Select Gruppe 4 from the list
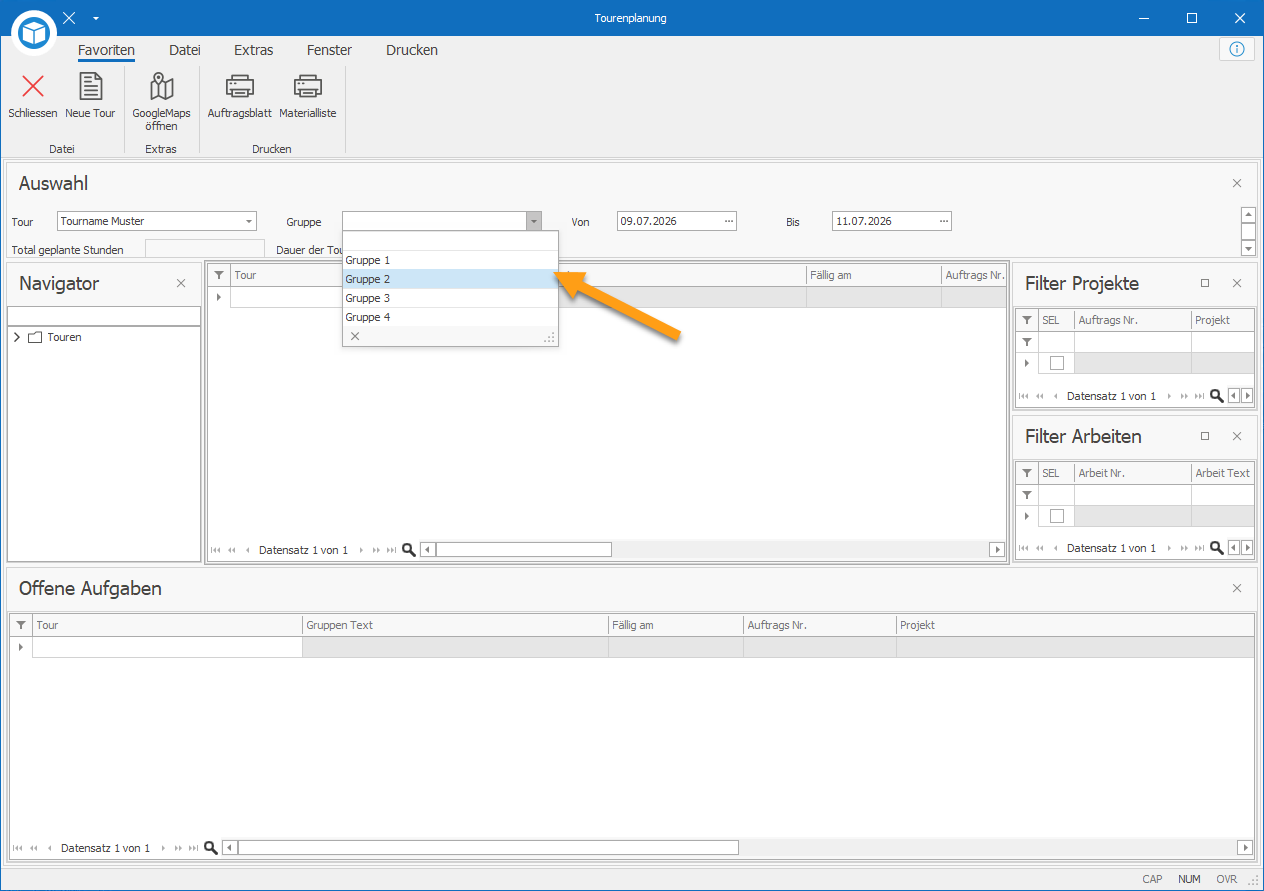Screen dimensions: 1264x891 [x=450, y=317]
